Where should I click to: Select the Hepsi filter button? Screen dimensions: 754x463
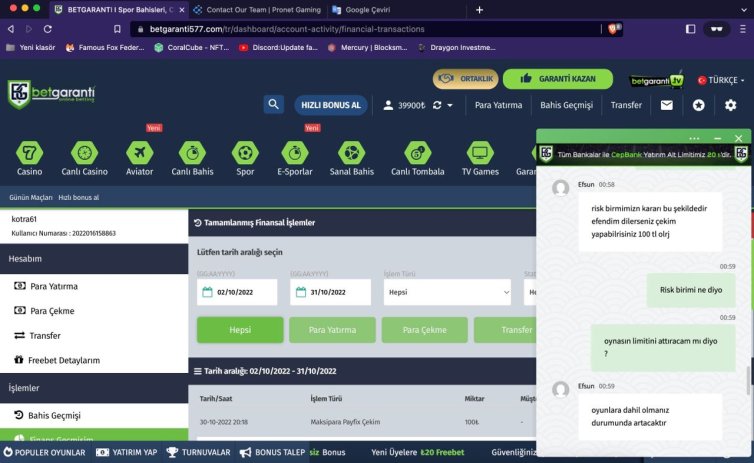[x=240, y=330]
